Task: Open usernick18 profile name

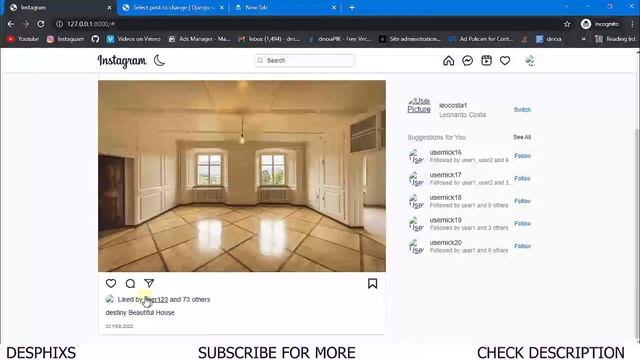Action: tap(445, 198)
